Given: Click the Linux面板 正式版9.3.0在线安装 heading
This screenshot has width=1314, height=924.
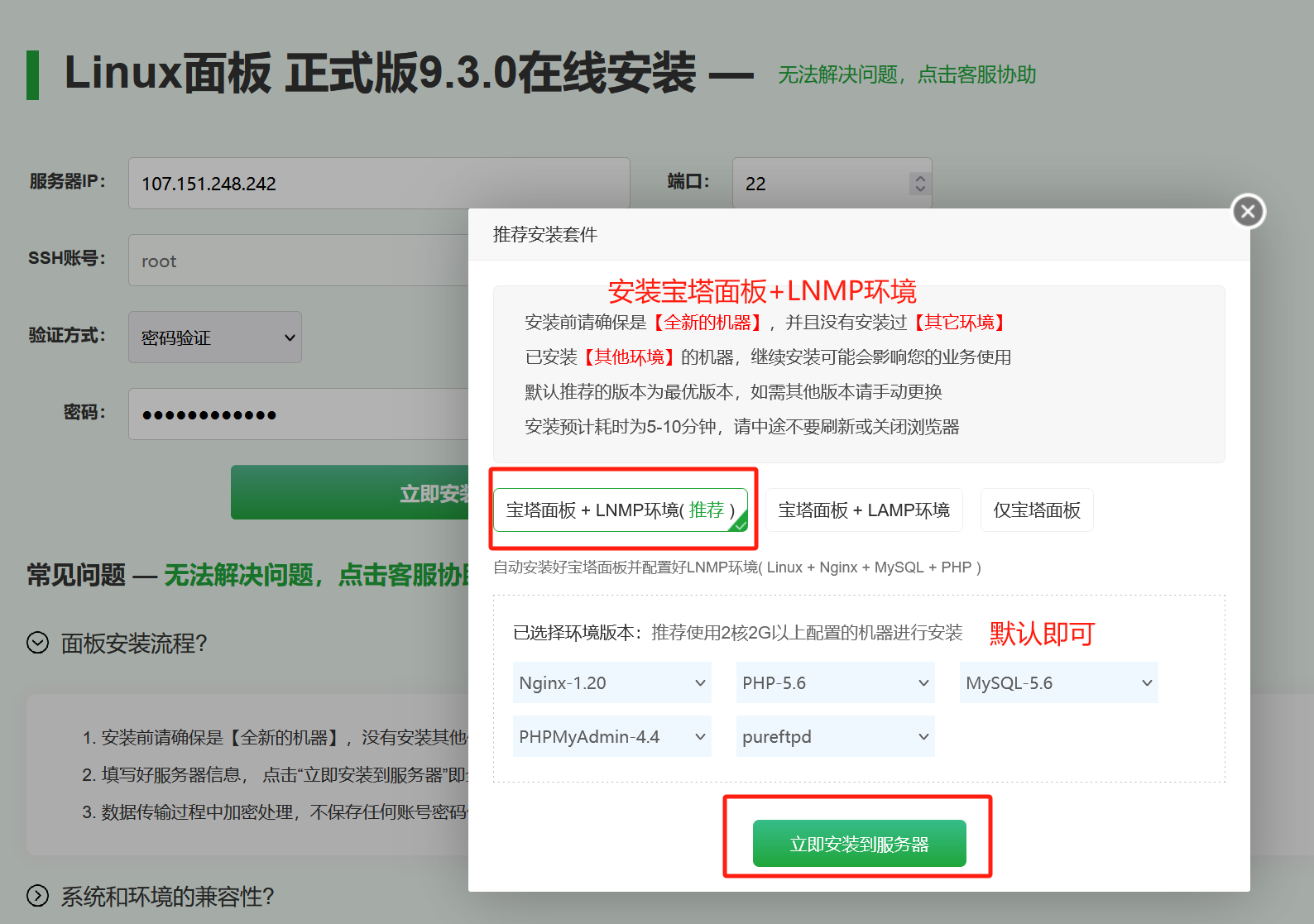Looking at the screenshot, I should point(381,73).
